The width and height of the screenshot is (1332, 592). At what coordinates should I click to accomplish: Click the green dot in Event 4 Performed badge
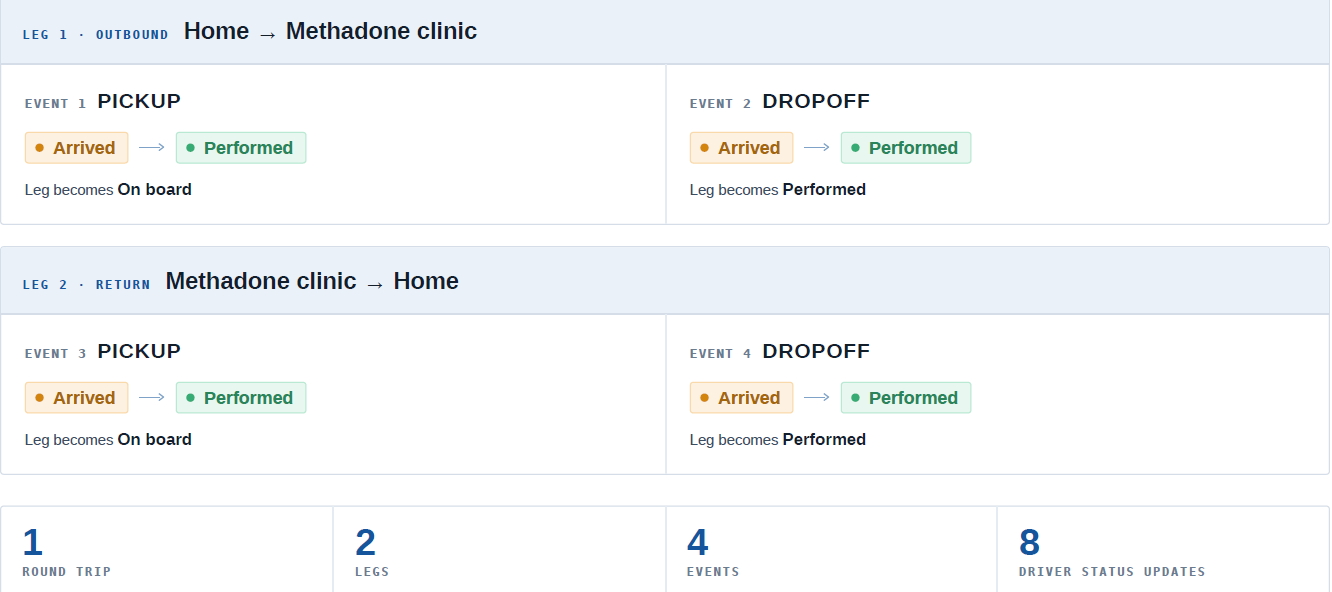pos(855,398)
